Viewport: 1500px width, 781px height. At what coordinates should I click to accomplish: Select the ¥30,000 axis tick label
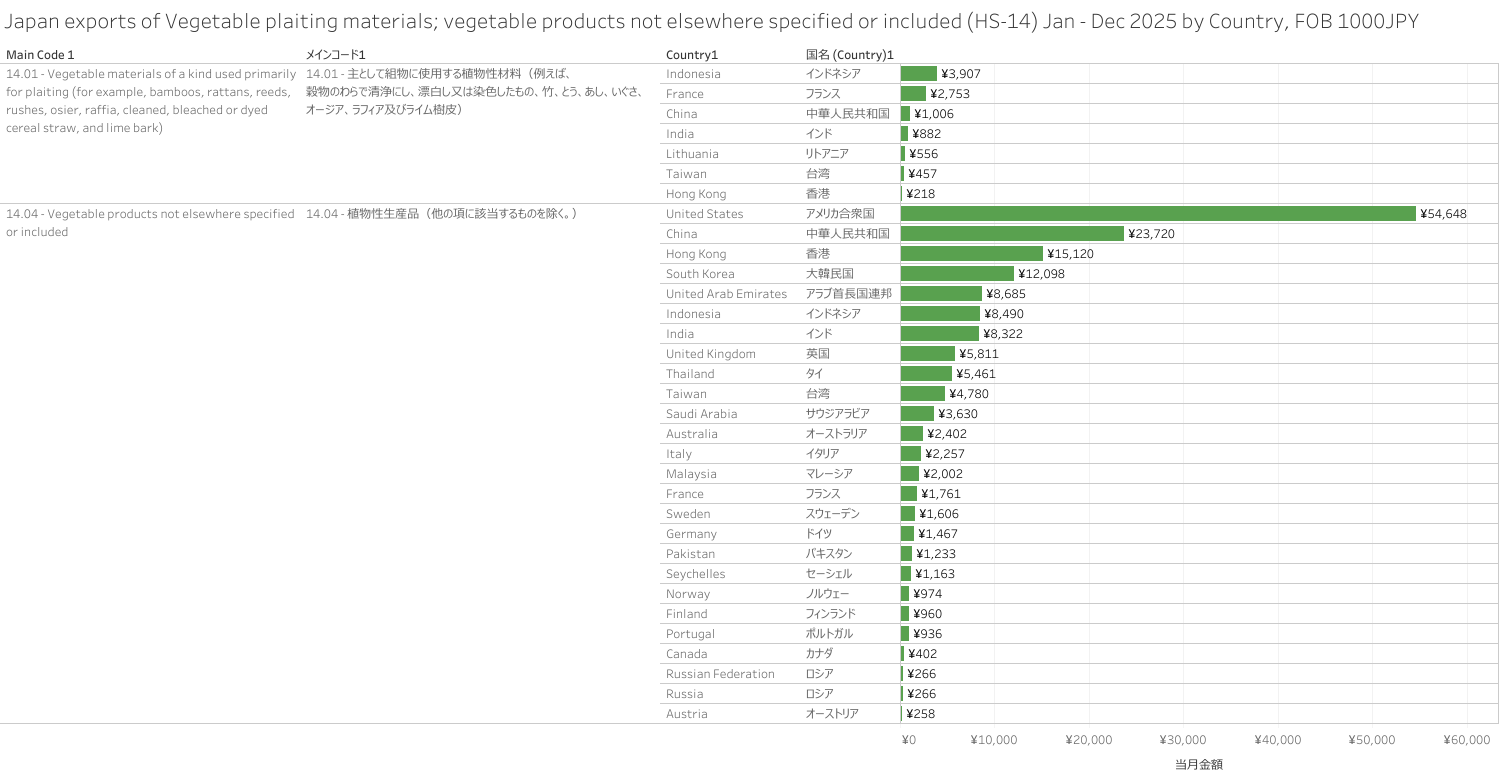click(1183, 741)
